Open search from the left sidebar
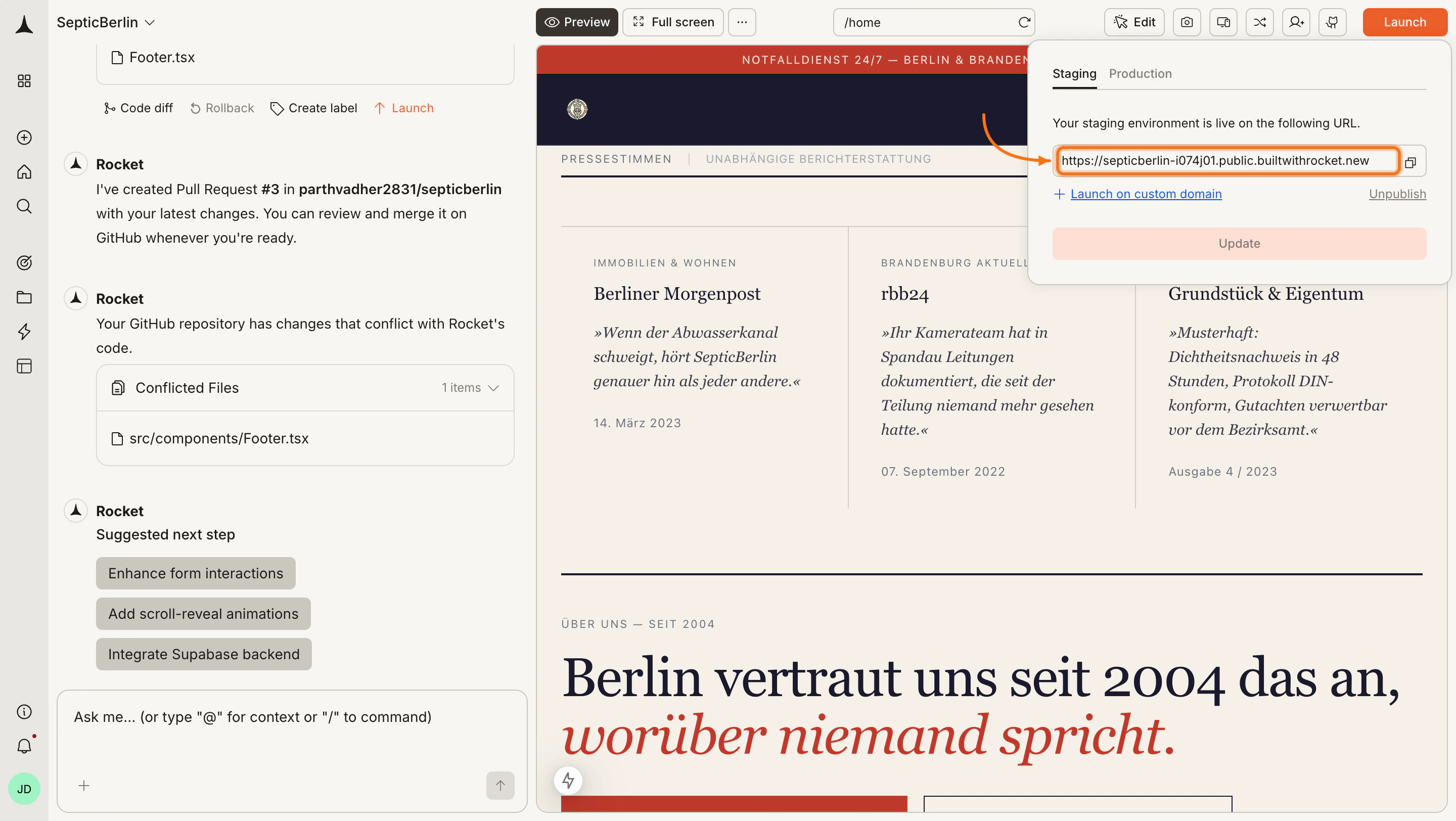Image resolution: width=1456 pixels, height=821 pixels. pyautogui.click(x=24, y=206)
